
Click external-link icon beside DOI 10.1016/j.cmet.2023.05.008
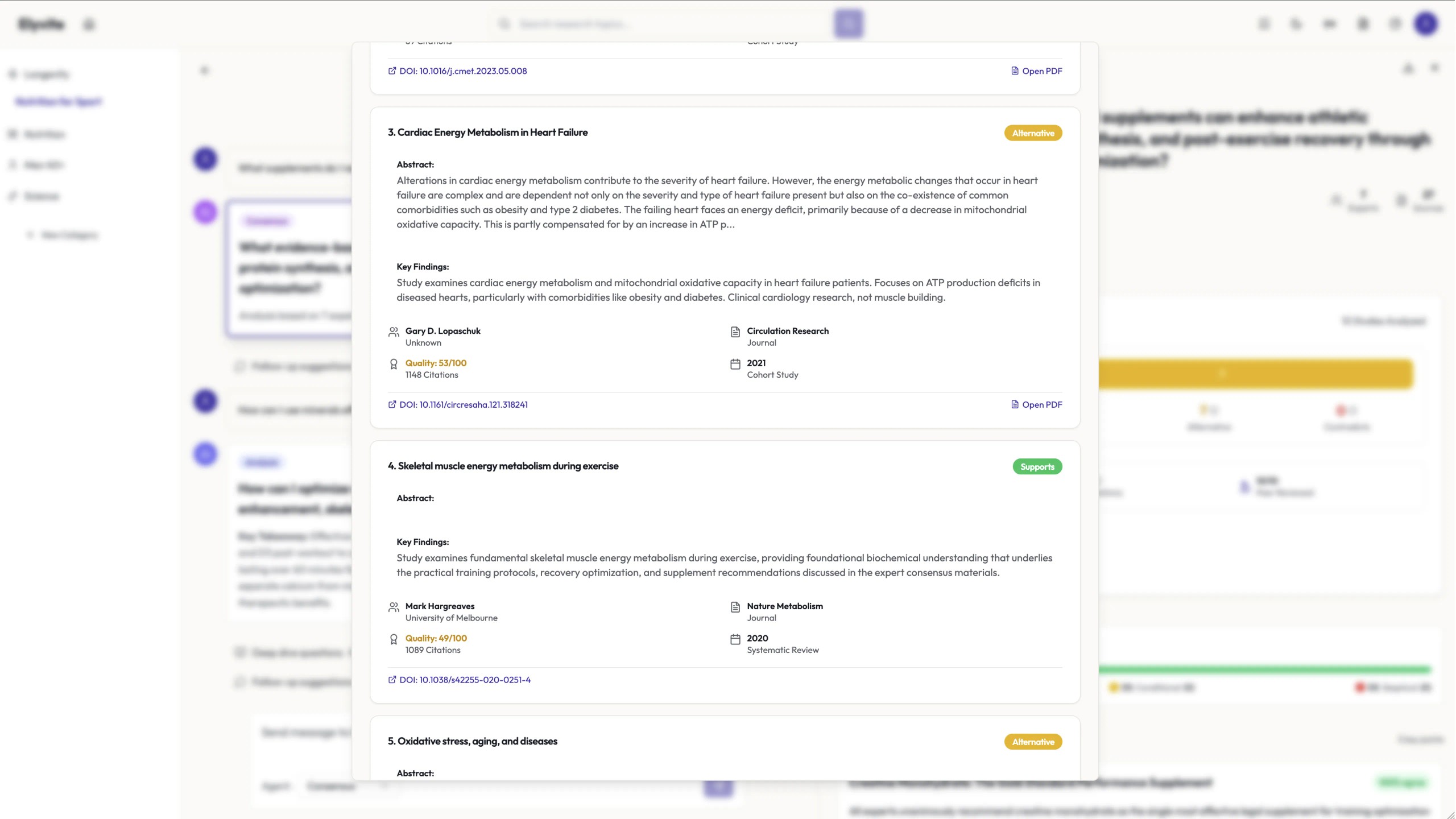click(392, 71)
